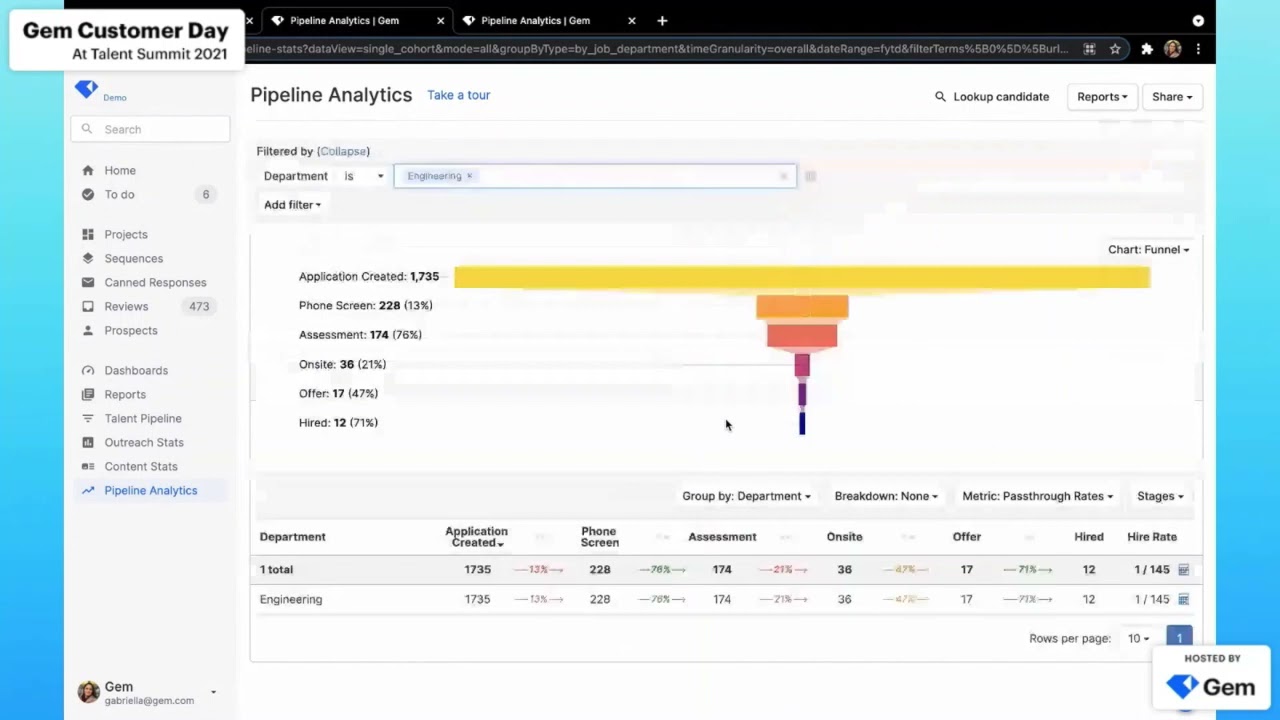The width and height of the screenshot is (1280, 720).
Task: Click the browser address bar URL
Action: (658, 49)
